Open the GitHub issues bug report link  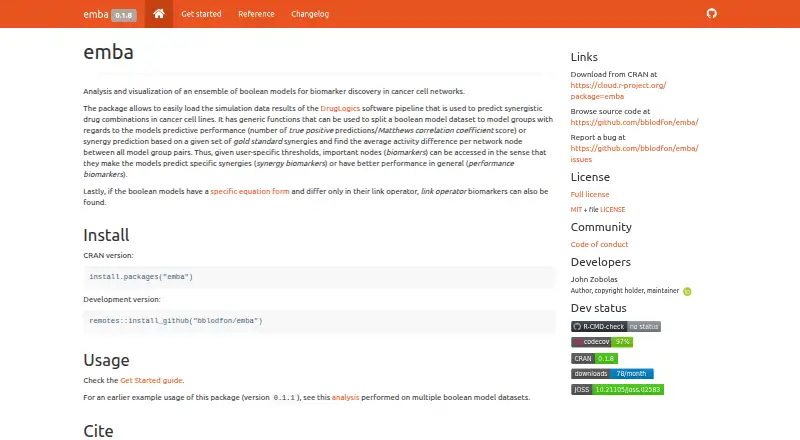pyautogui.click(x=634, y=154)
